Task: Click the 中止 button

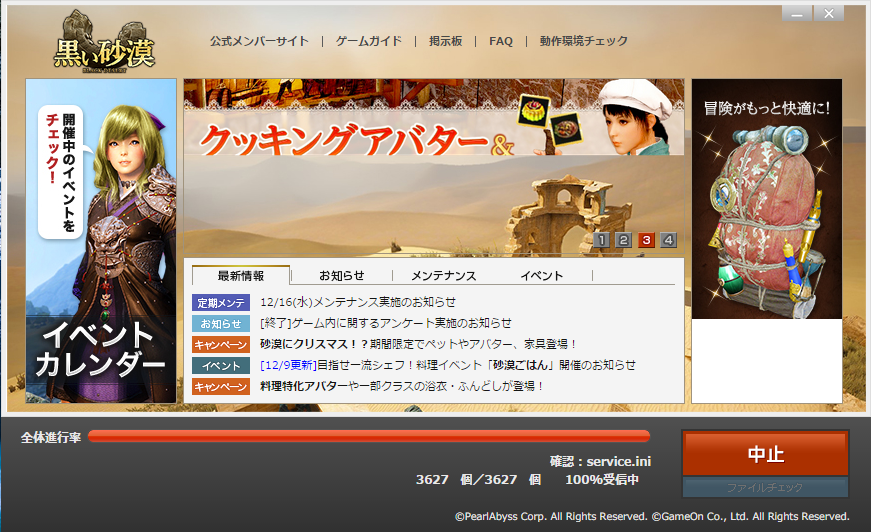Action: click(765, 453)
